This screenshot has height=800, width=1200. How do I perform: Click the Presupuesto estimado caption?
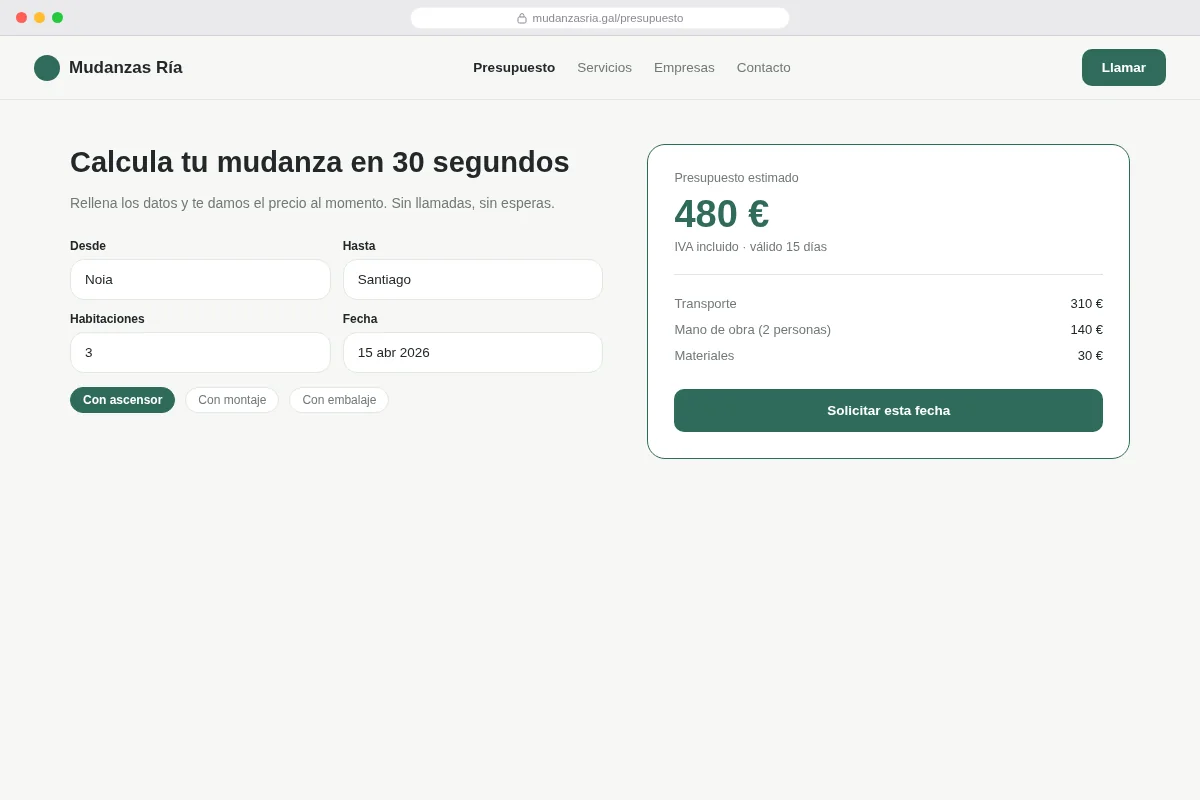[x=736, y=178]
